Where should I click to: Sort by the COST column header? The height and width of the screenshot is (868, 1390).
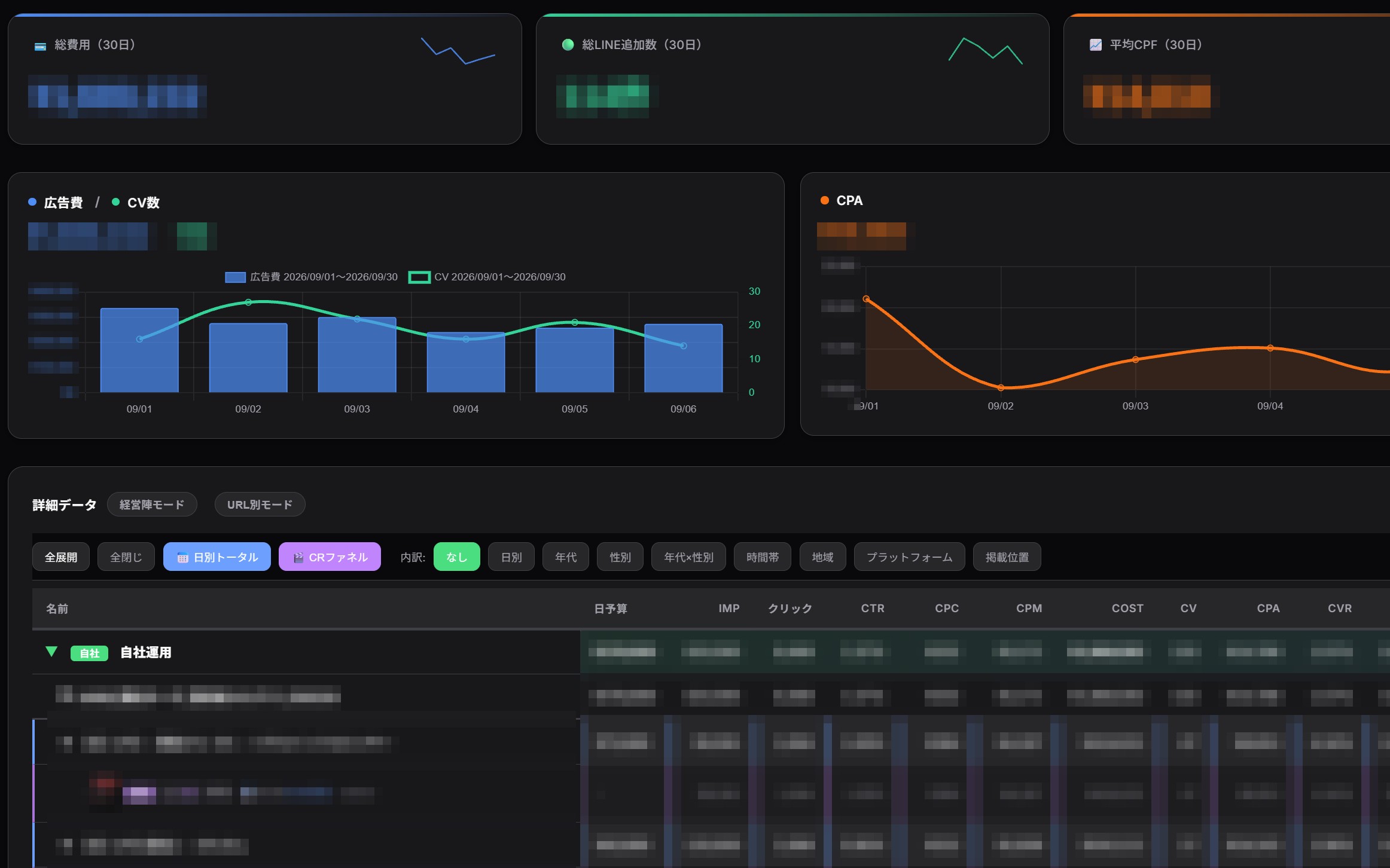tap(1127, 609)
